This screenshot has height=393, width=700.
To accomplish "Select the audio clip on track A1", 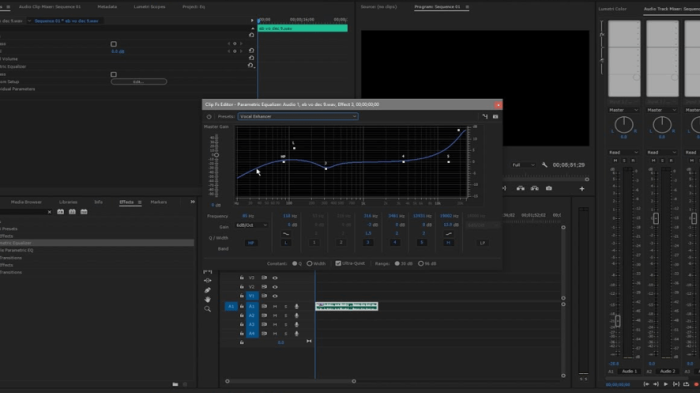I will click(346, 306).
